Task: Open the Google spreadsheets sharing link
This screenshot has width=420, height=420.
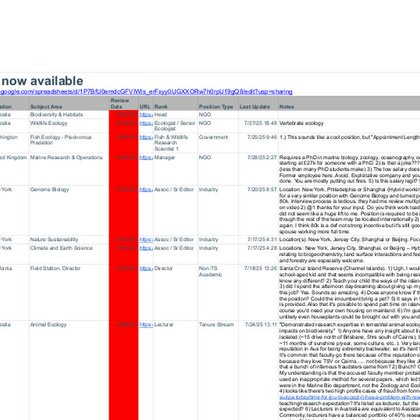Action: pyautogui.click(x=146, y=92)
